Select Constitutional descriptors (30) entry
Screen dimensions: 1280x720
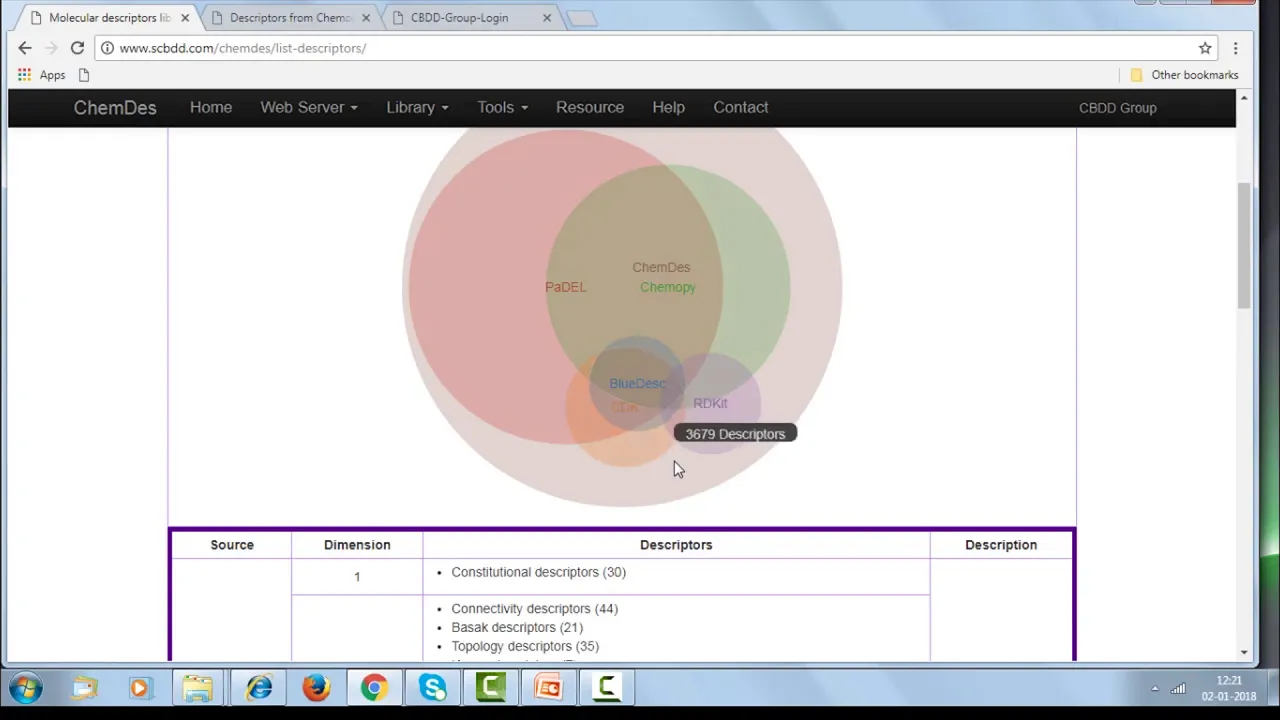[x=538, y=572]
